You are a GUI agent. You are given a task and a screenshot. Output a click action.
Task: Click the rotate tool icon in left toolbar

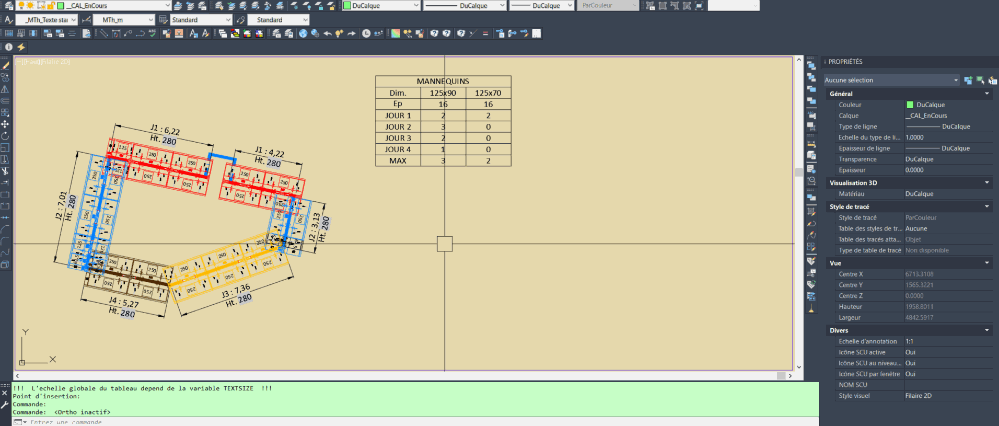pos(5,136)
